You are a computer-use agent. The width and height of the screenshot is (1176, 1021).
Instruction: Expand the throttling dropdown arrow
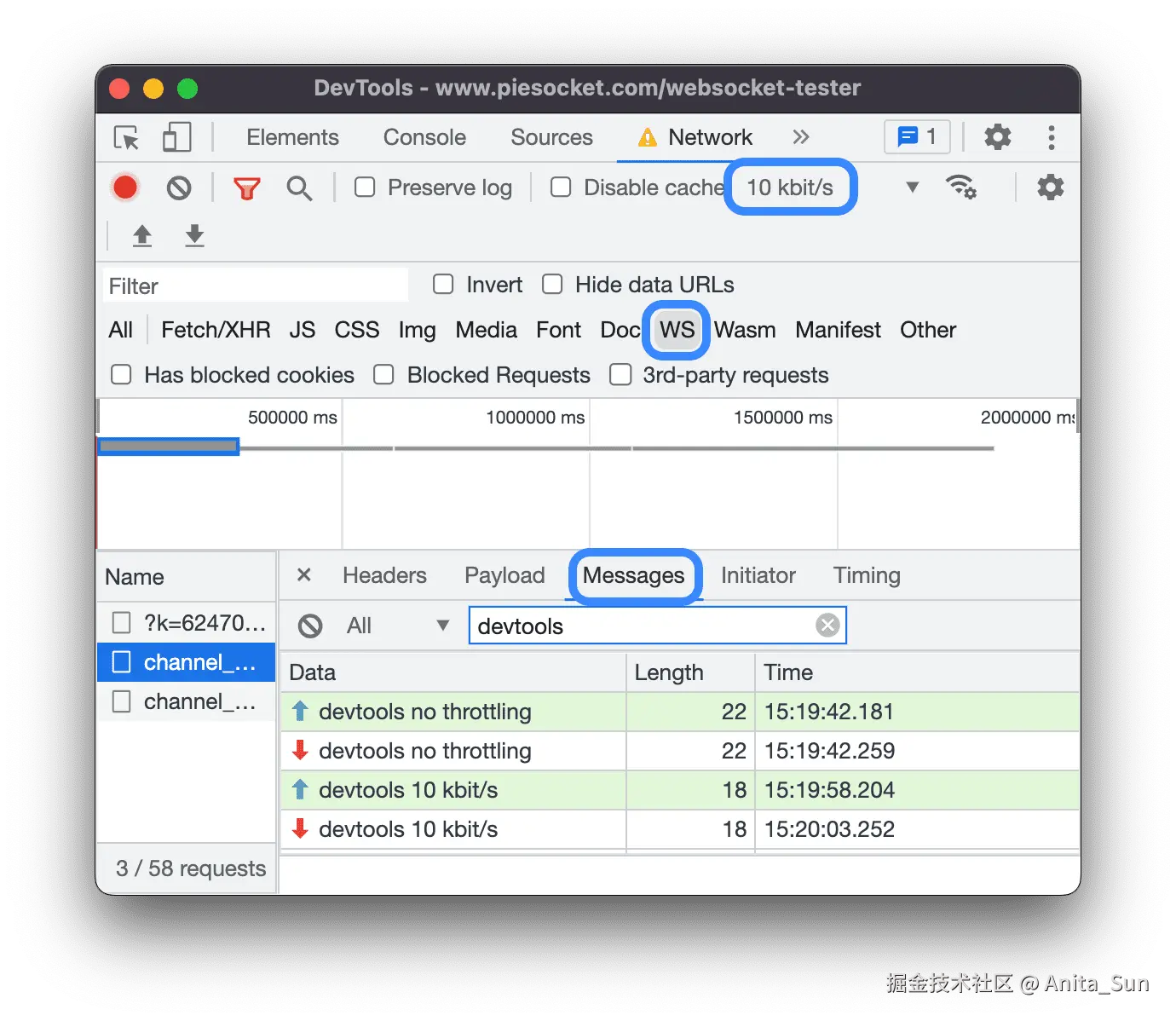pyautogui.click(x=912, y=187)
